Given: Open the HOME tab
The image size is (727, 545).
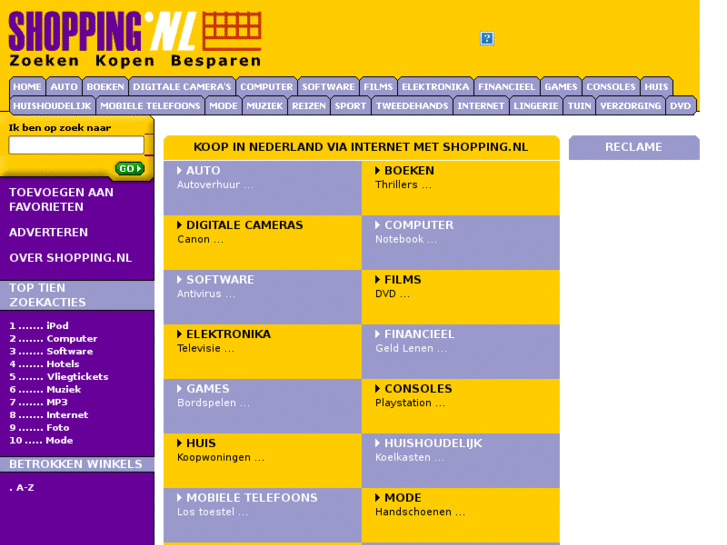Looking at the screenshot, I should pyautogui.click(x=27, y=86).
